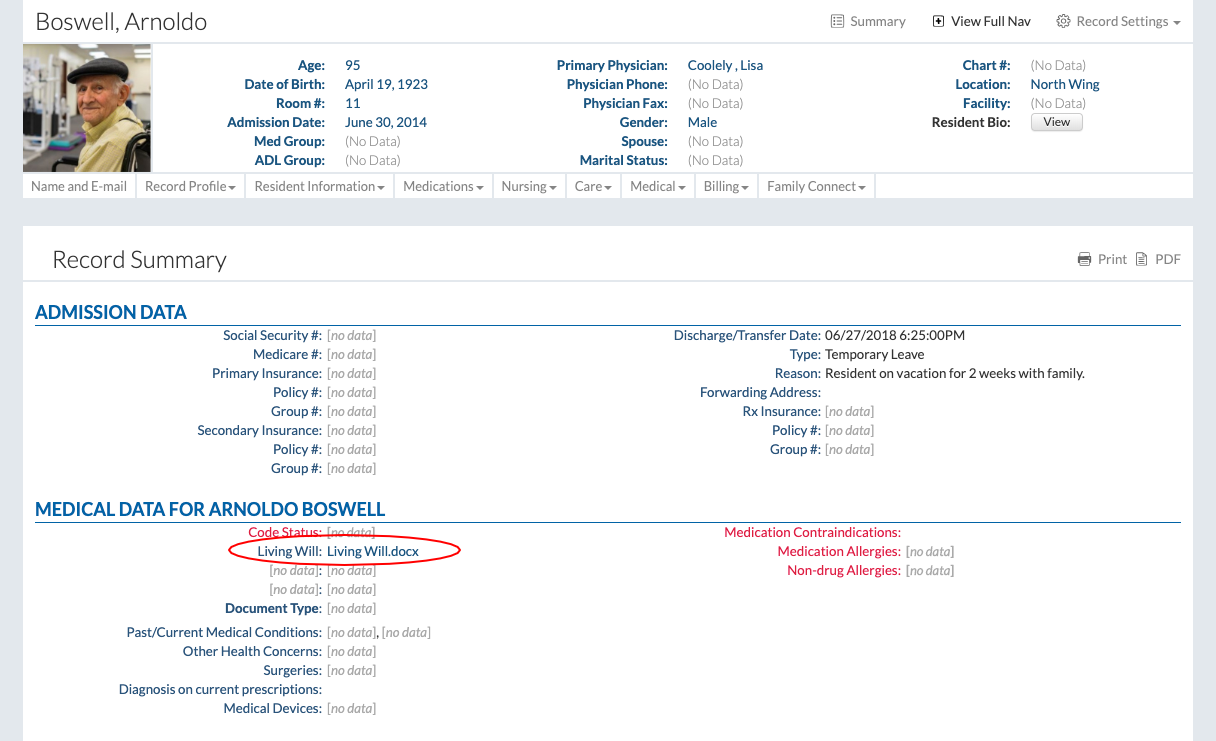Select the Name and E-mail tab
Image resolution: width=1216 pixels, height=741 pixels.
79,186
